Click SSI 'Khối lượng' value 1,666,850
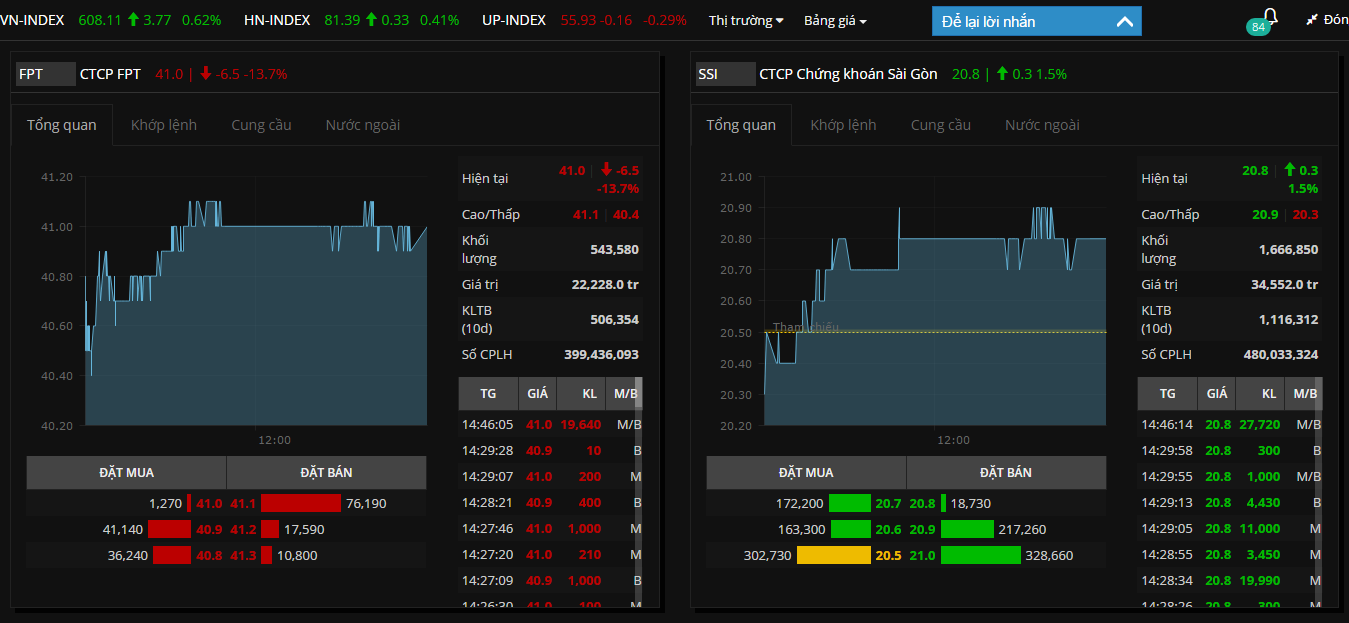 [1289, 249]
